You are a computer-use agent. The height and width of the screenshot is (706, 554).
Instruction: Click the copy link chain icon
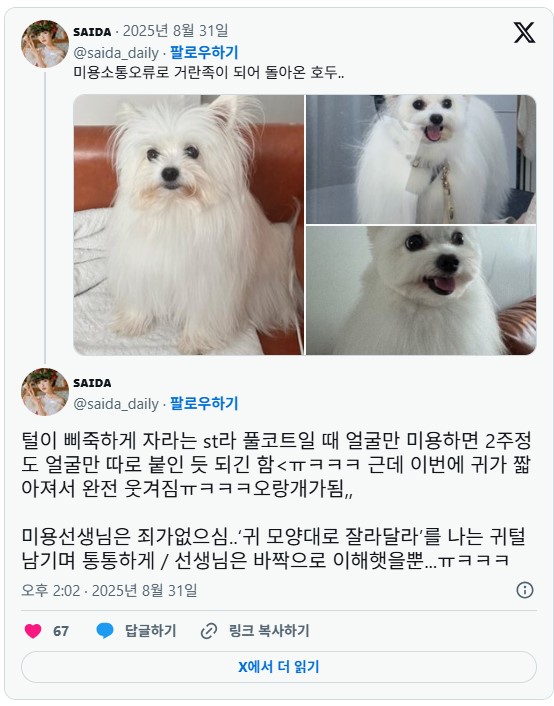point(209,631)
